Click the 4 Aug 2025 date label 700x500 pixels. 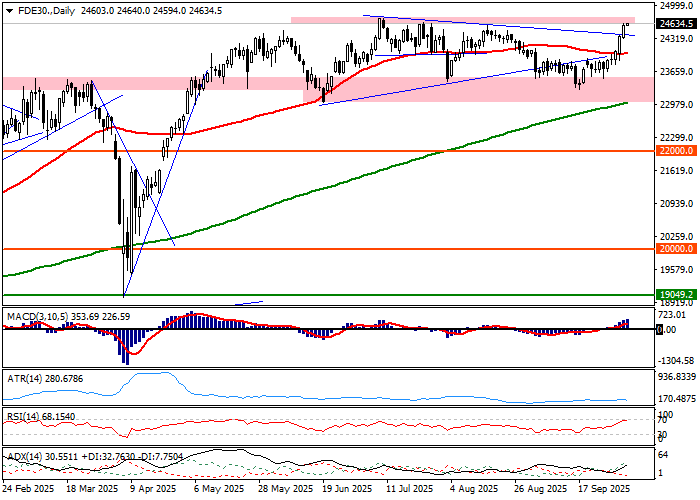(x=473, y=491)
